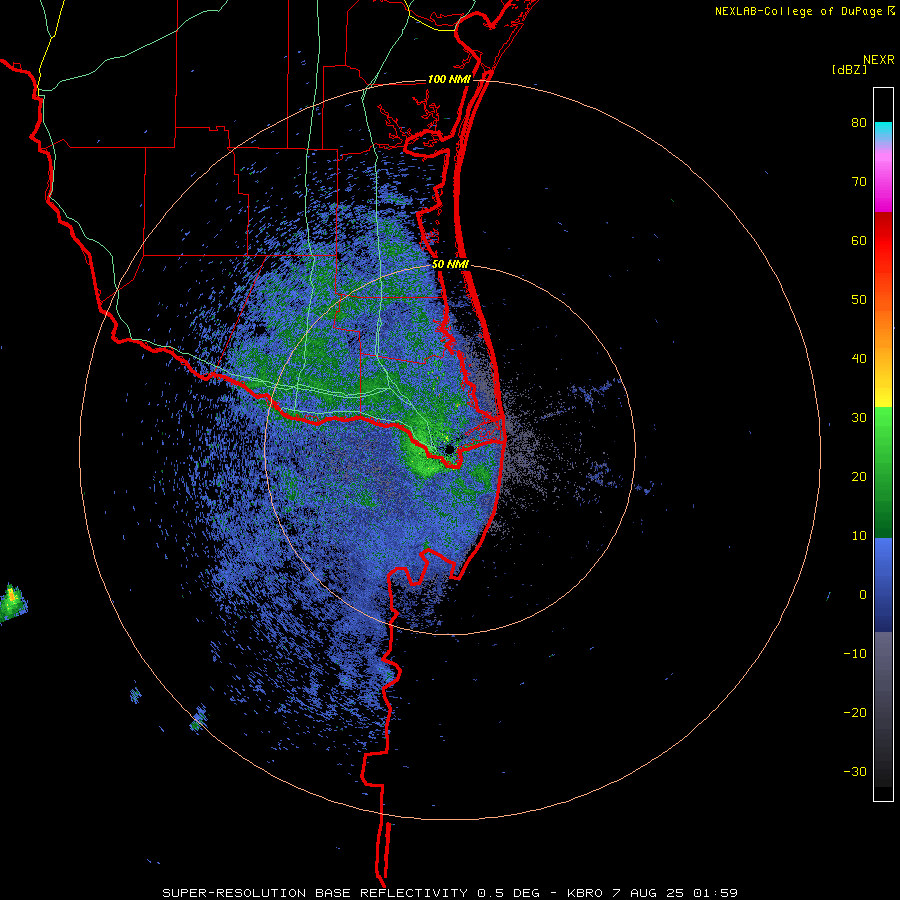Click the [dBZ] units label
This screenshot has height=900, width=900.
849,69
